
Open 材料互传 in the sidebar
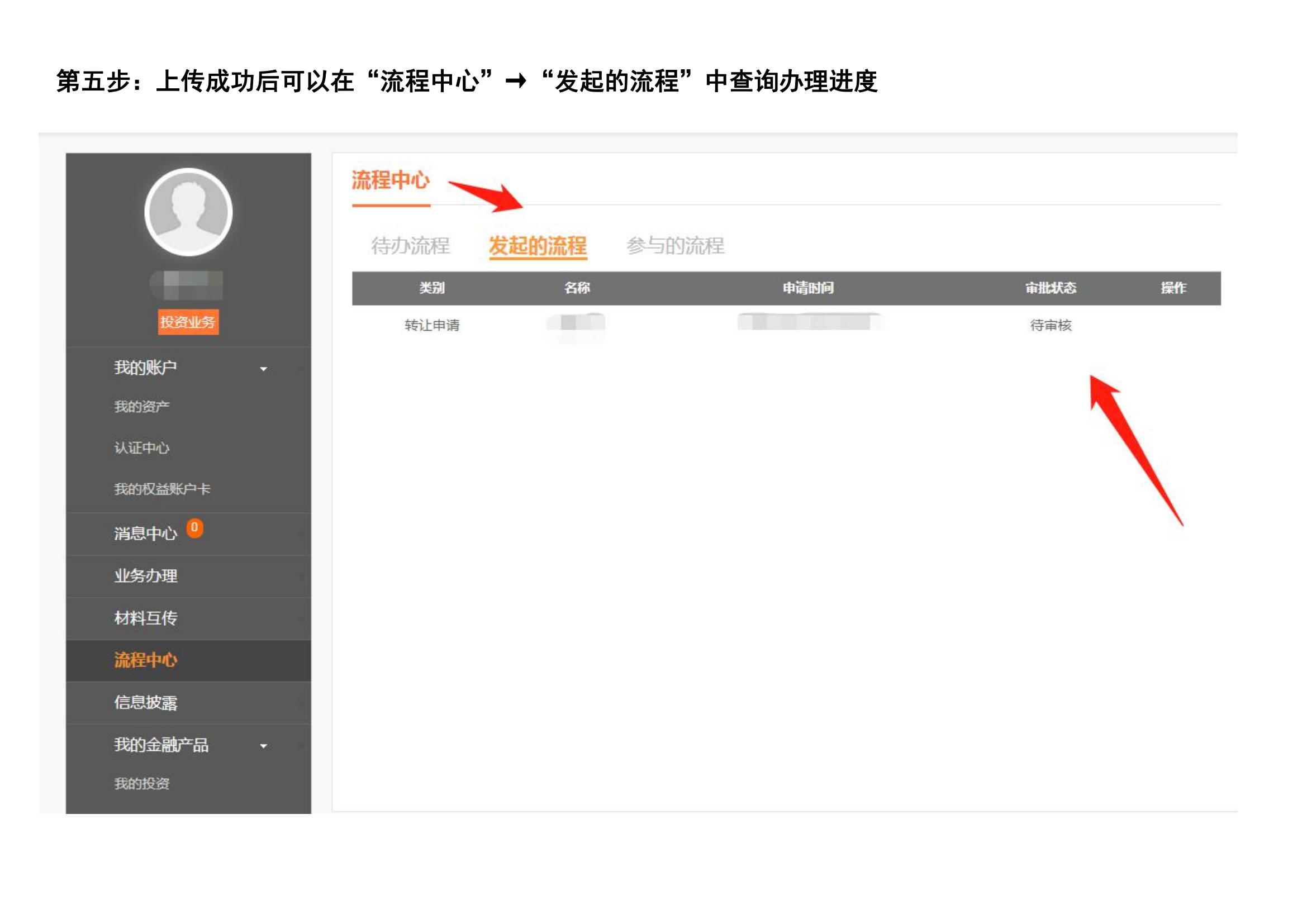click(x=146, y=618)
